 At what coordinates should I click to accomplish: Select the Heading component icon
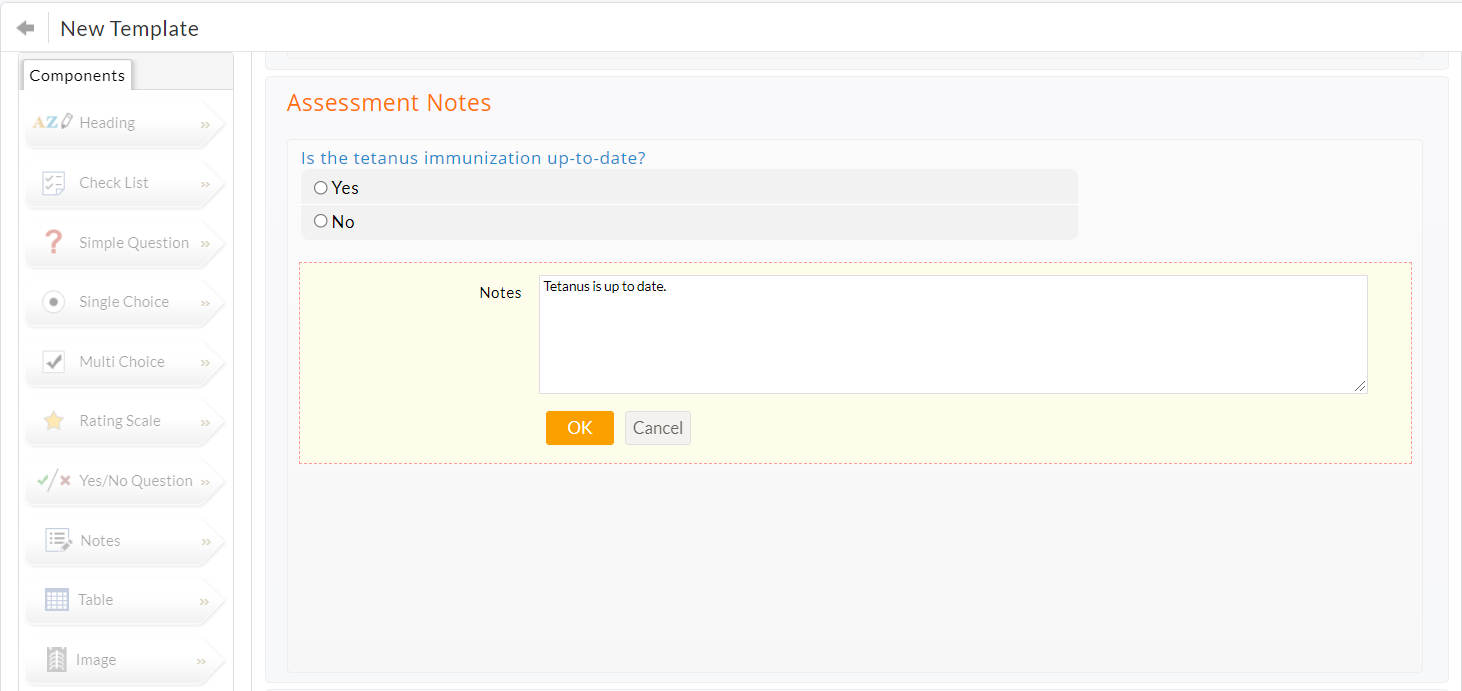(53, 123)
